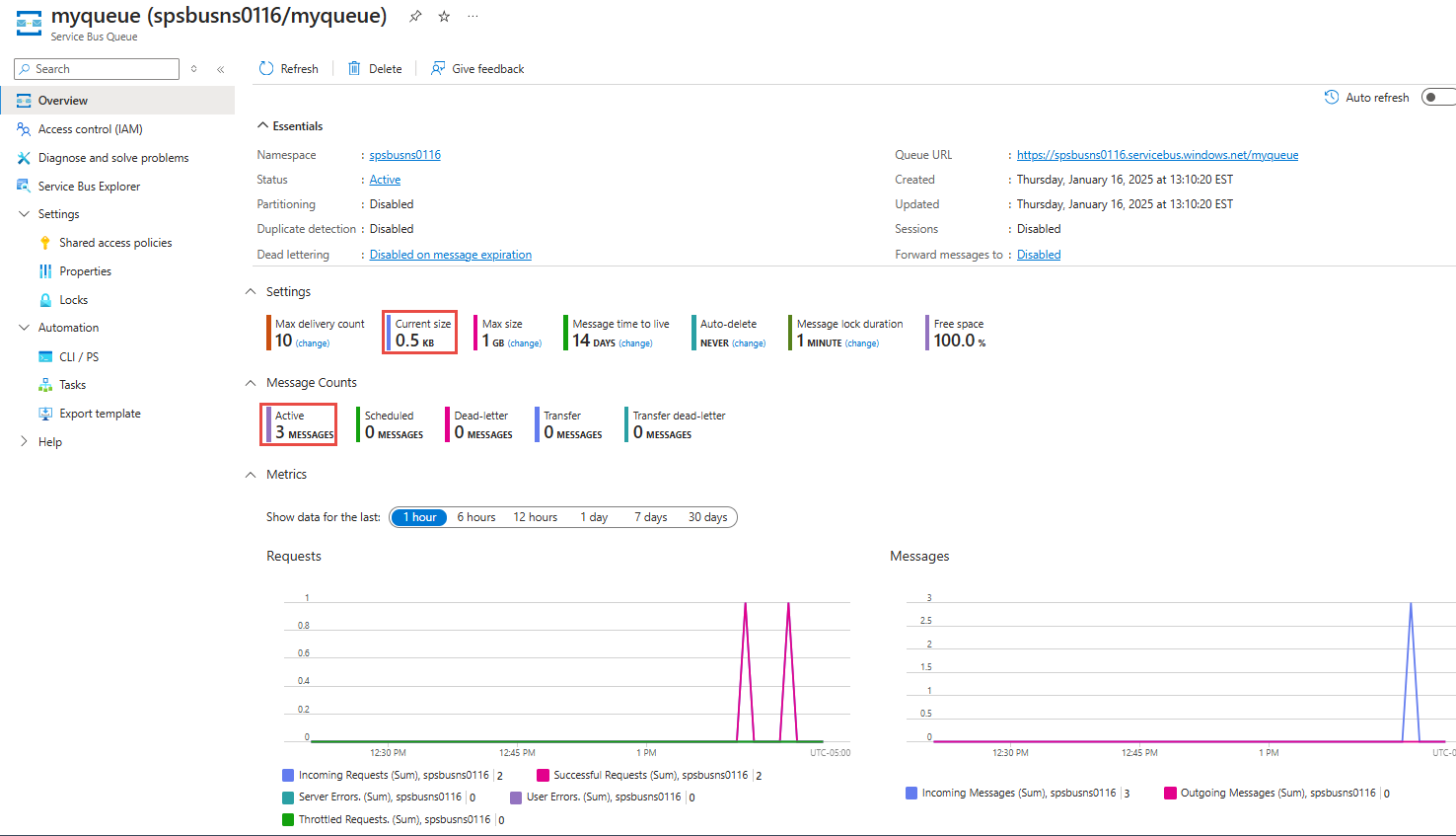Pin the myqueue page to dashboard

pos(415,16)
